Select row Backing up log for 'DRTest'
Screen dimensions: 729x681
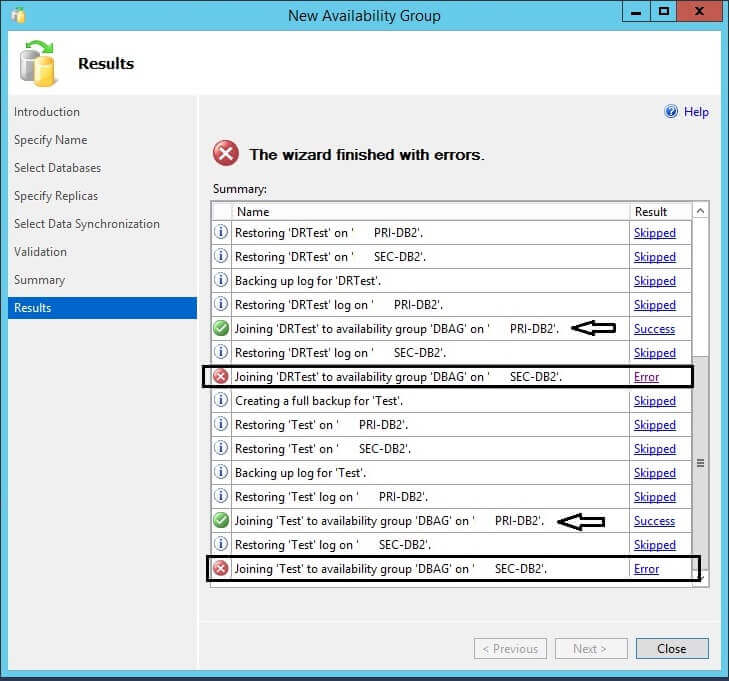tap(451, 281)
